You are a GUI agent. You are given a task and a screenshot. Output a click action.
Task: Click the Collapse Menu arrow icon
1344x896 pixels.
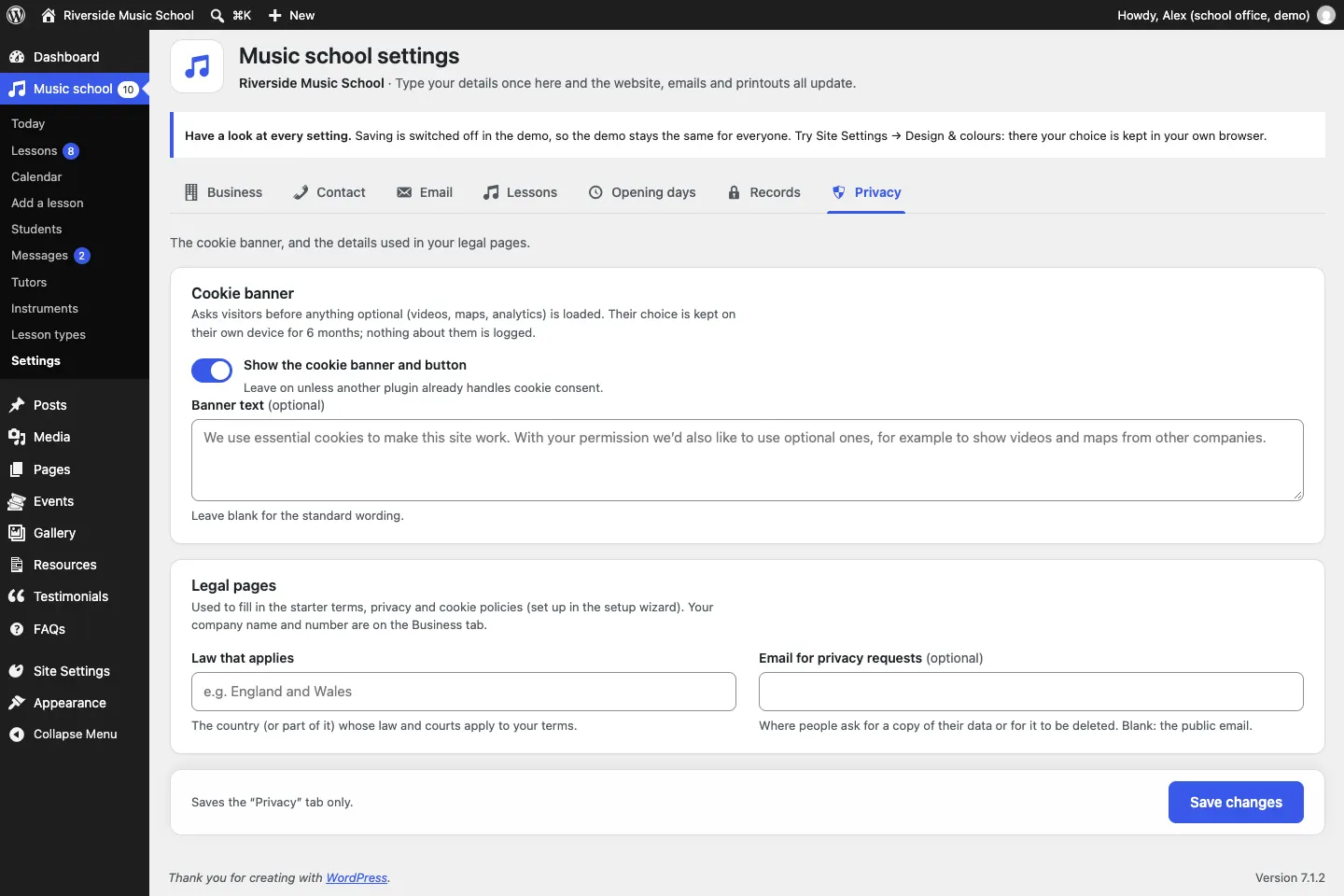pyautogui.click(x=17, y=735)
